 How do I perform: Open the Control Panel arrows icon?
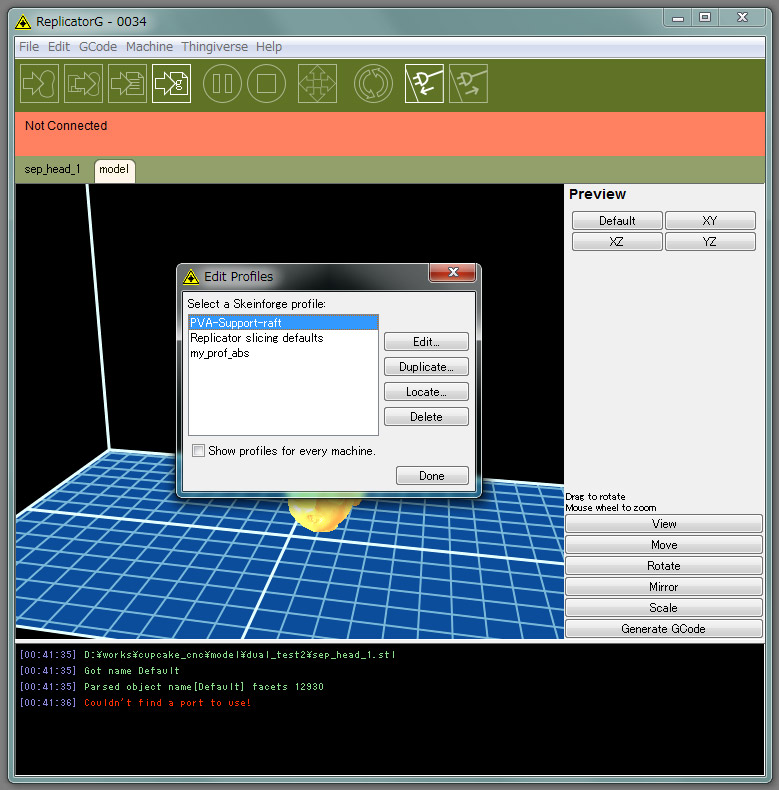point(317,84)
